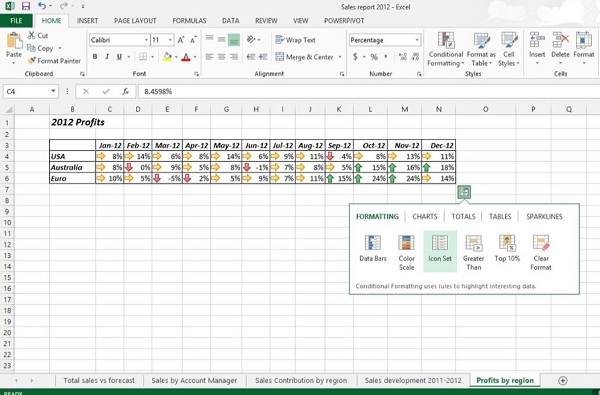Switch to the PAGE LAYOUT ribbon tab
This screenshot has height=395, width=600.
[135, 21]
